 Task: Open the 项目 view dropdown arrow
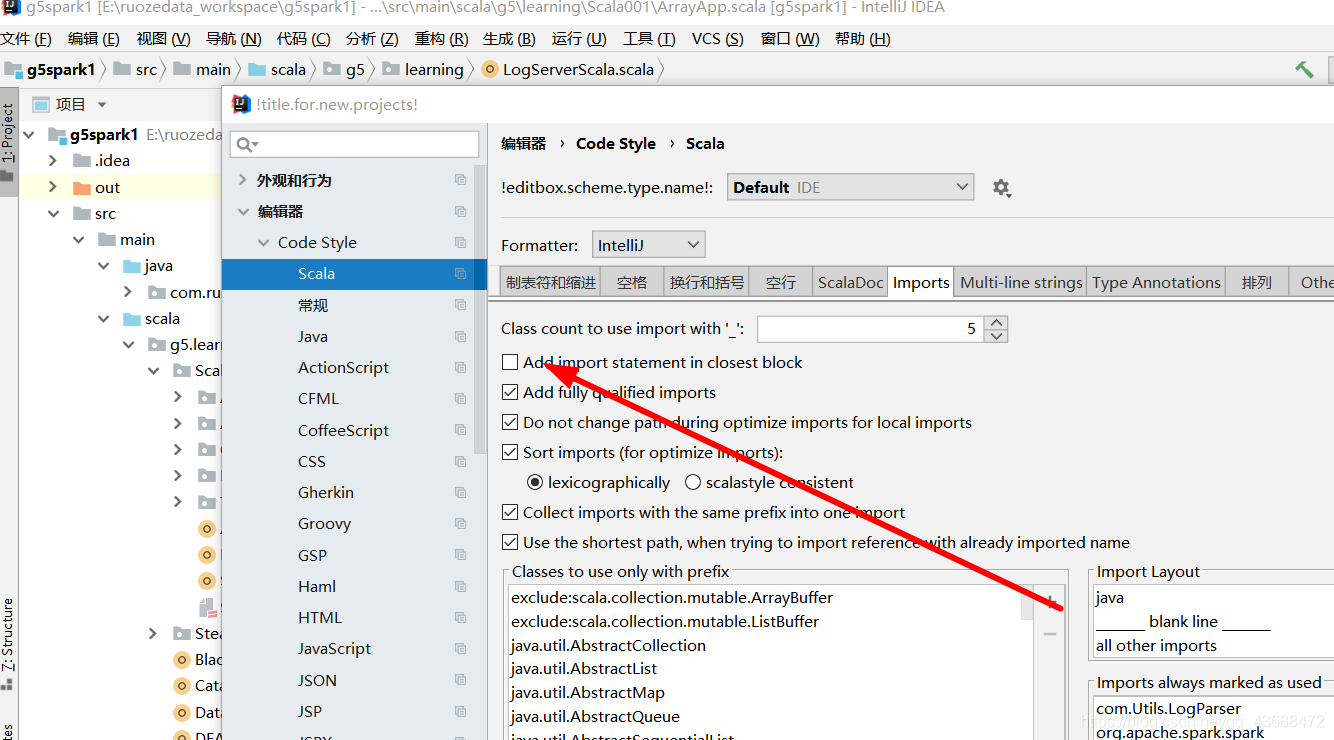[x=102, y=105]
